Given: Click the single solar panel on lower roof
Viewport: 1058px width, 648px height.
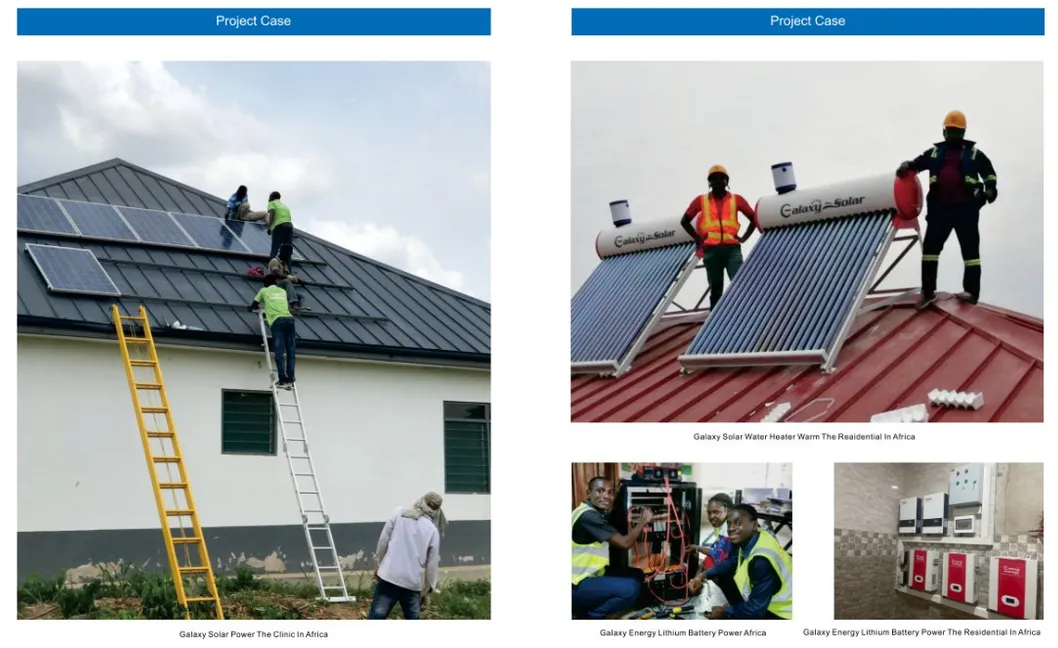Looking at the screenshot, I should pos(72,269).
